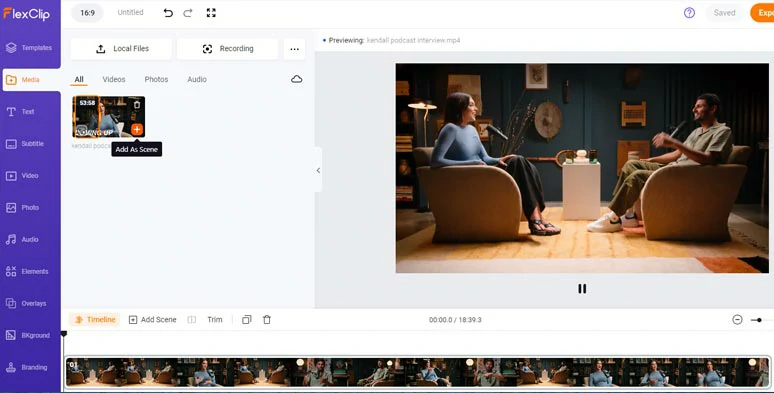Switch to the Videos tab
The height and width of the screenshot is (393, 774).
[x=114, y=79]
